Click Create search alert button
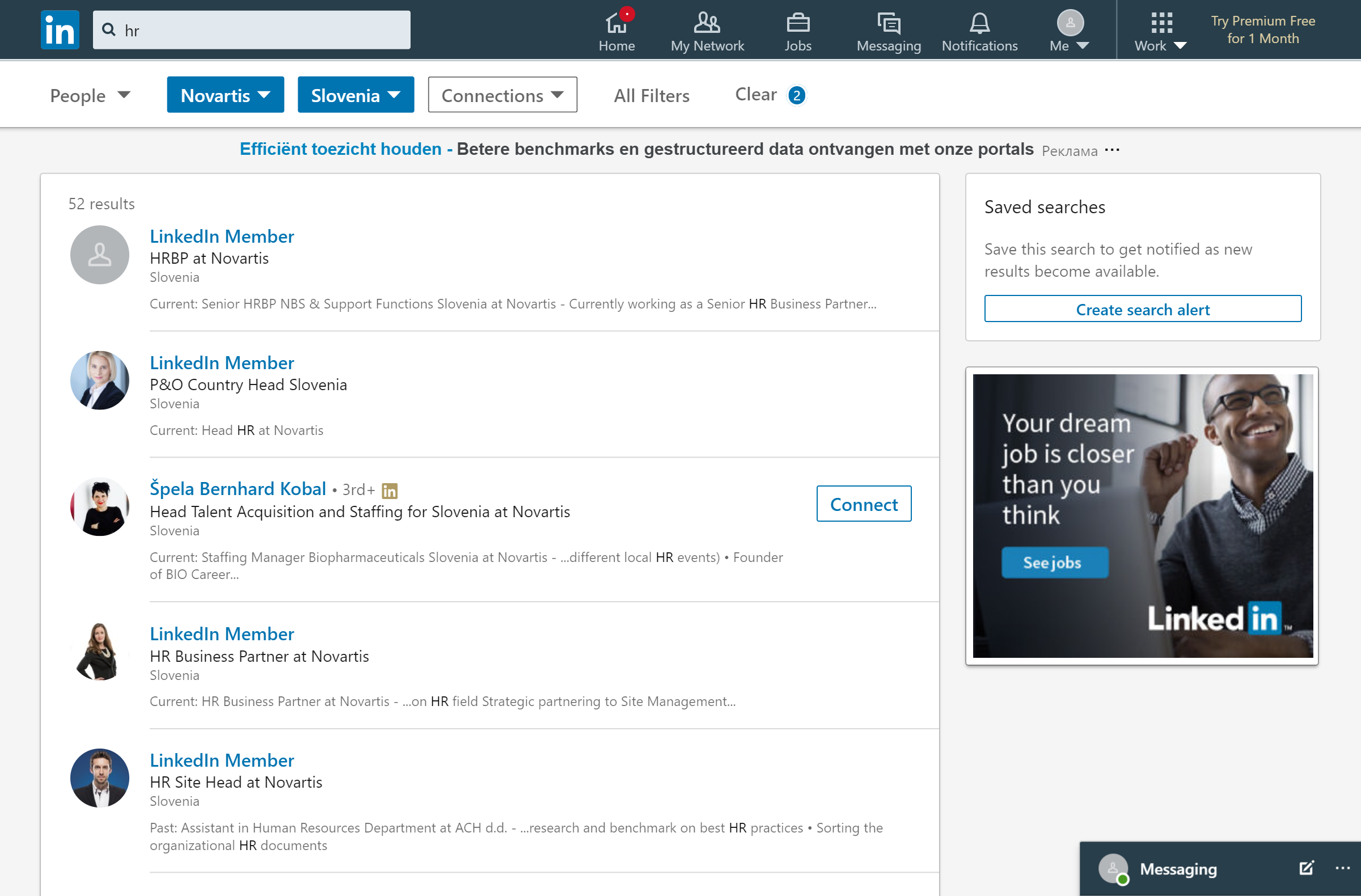1361x896 pixels. click(1143, 309)
